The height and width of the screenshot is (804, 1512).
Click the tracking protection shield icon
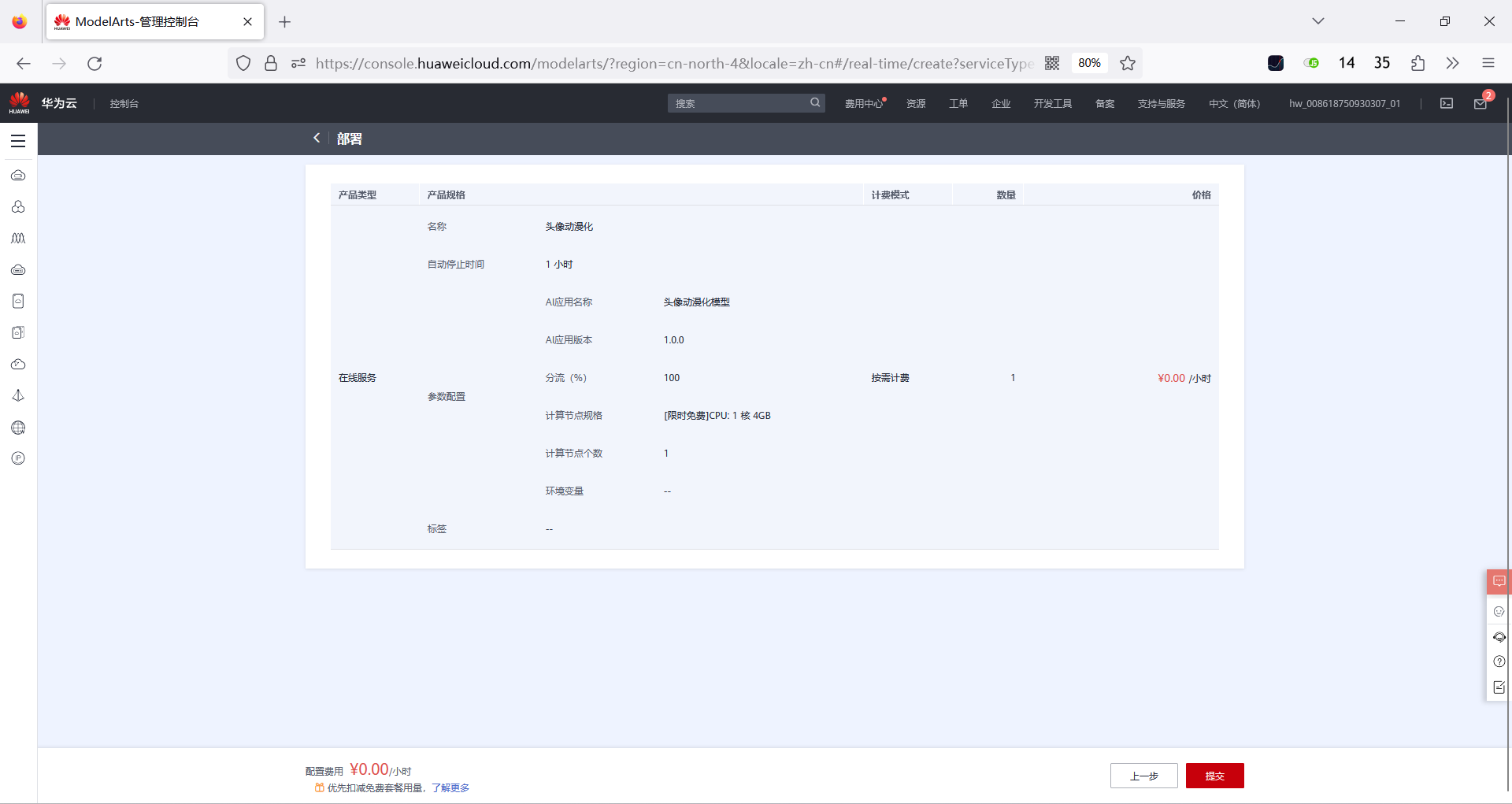[x=243, y=63]
